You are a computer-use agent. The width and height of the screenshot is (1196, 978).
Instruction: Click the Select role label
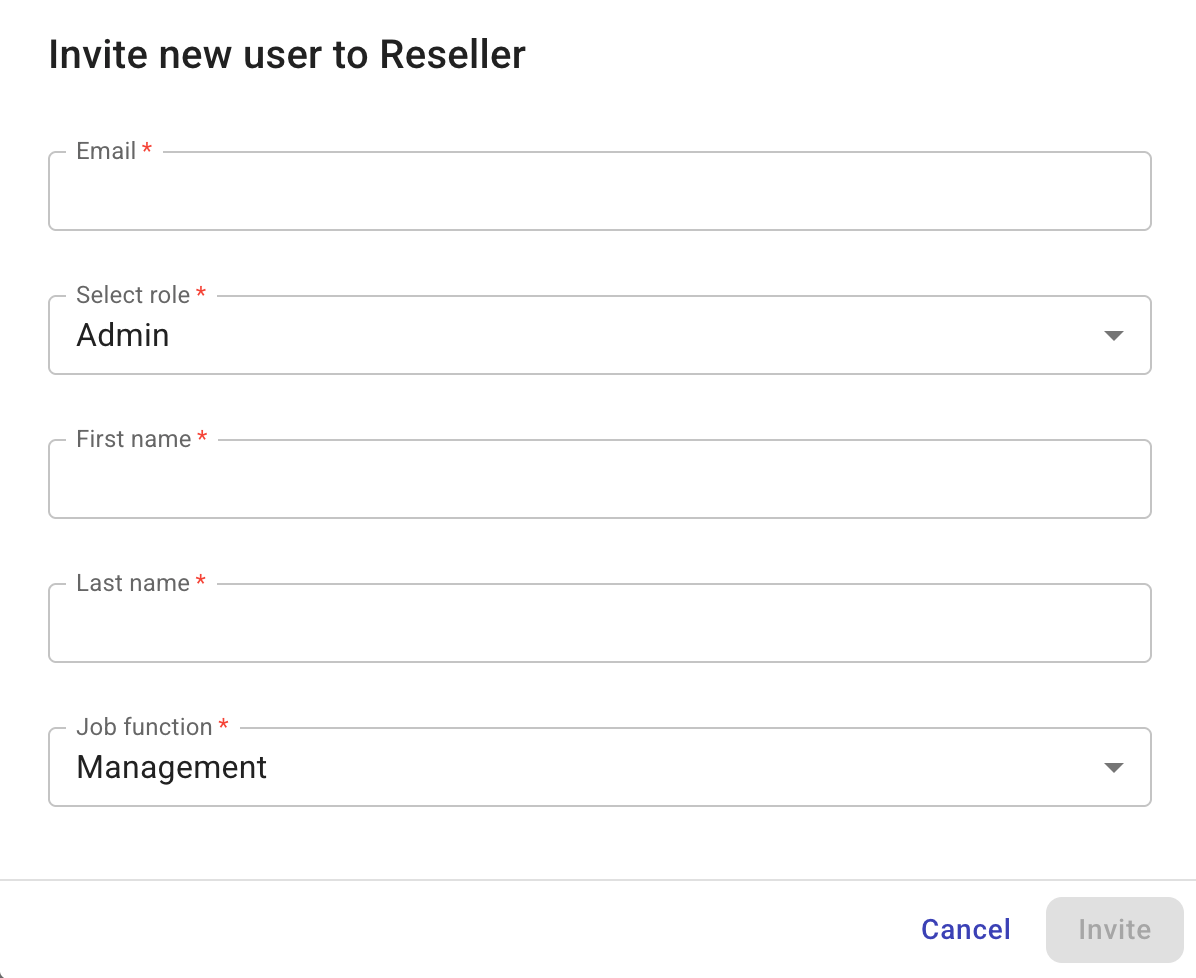[131, 294]
